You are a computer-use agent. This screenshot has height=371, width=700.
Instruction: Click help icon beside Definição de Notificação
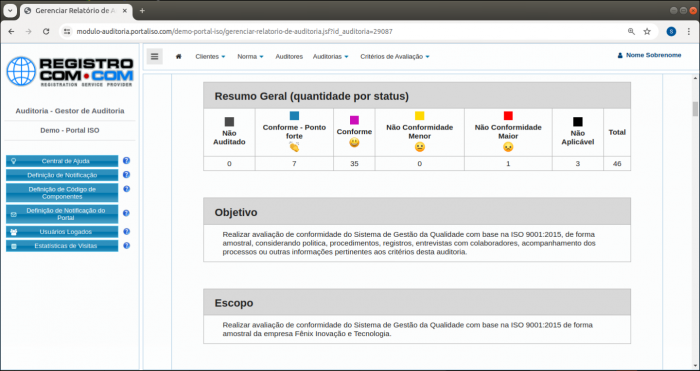pos(126,175)
